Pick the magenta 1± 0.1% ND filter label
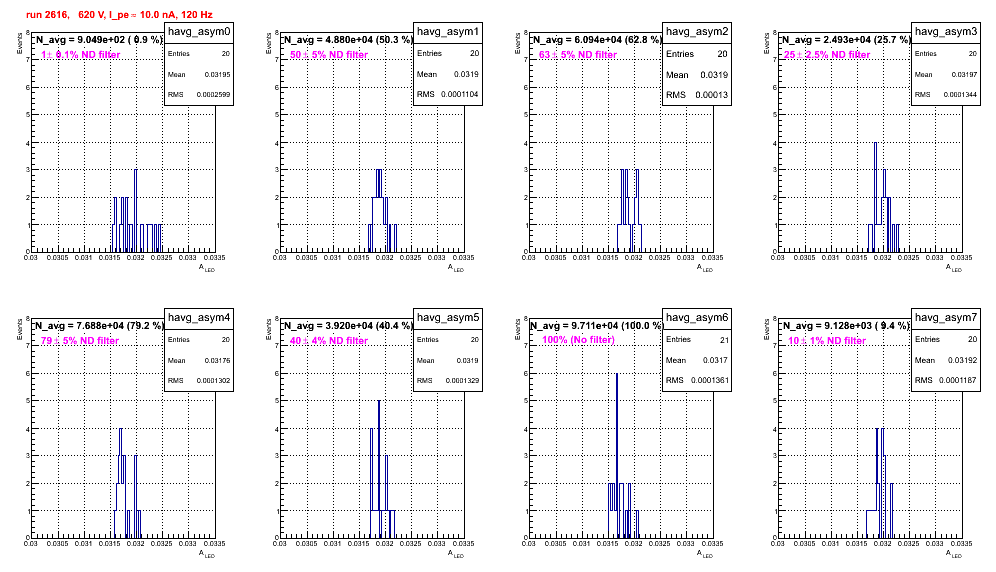This screenshot has height=572, width=996. 81,55
